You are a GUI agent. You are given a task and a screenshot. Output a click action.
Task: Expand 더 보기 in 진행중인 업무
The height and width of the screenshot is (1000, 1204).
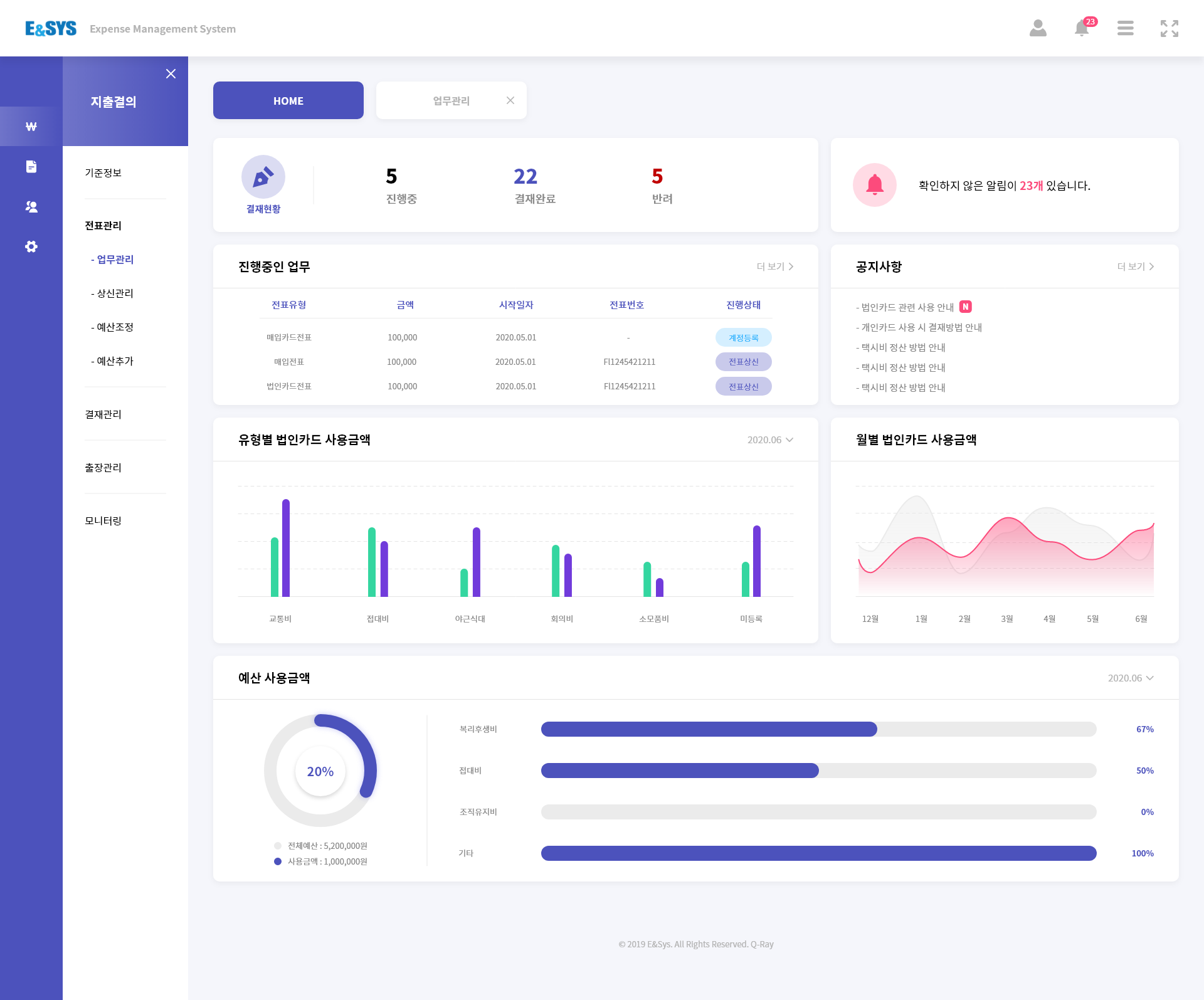pos(775,266)
